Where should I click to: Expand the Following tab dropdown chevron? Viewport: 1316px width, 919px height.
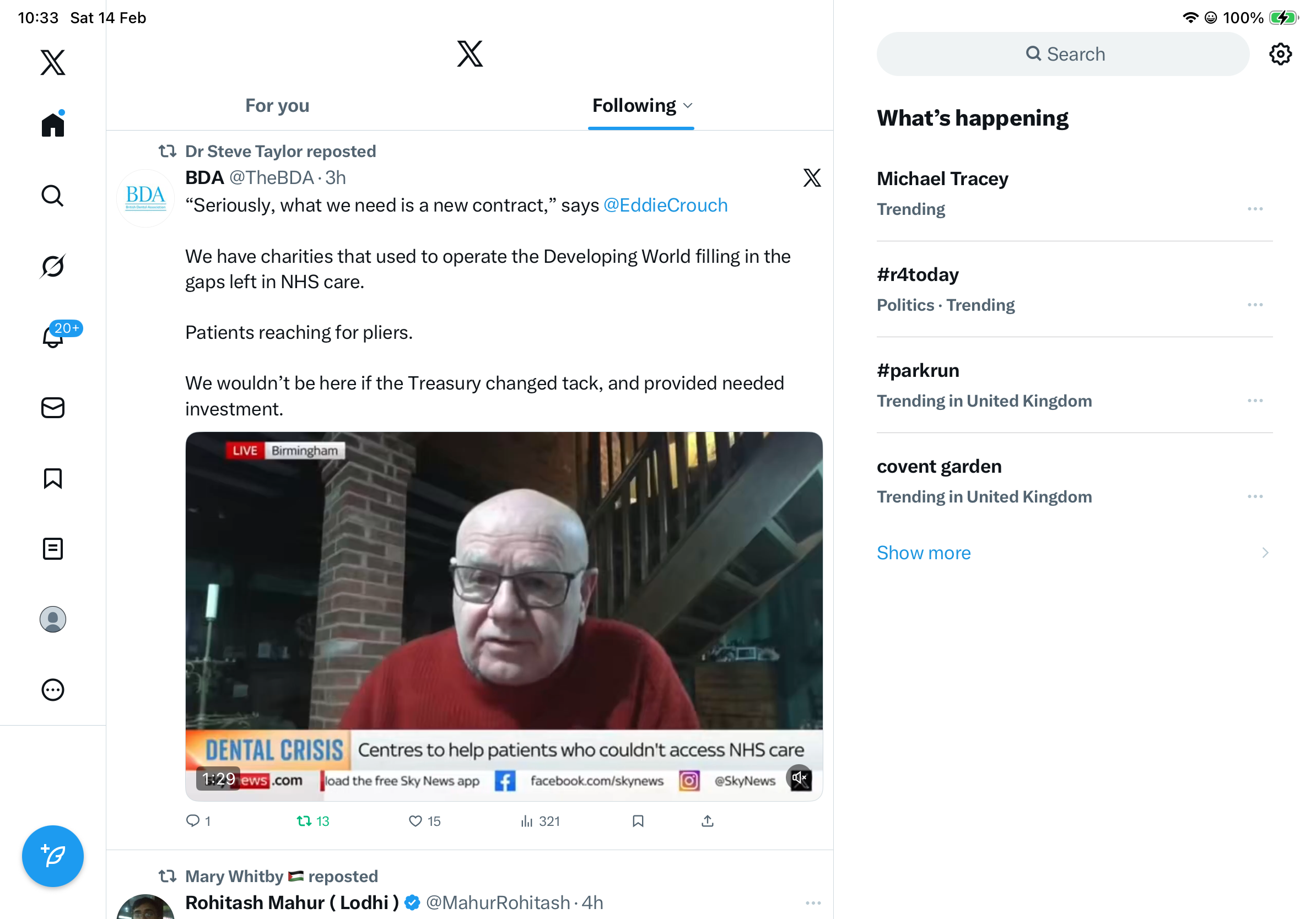(688, 106)
